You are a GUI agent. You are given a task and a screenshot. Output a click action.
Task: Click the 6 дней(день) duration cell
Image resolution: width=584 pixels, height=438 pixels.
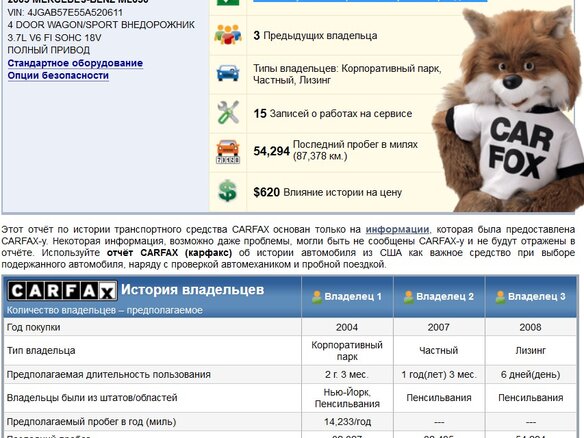point(531,375)
